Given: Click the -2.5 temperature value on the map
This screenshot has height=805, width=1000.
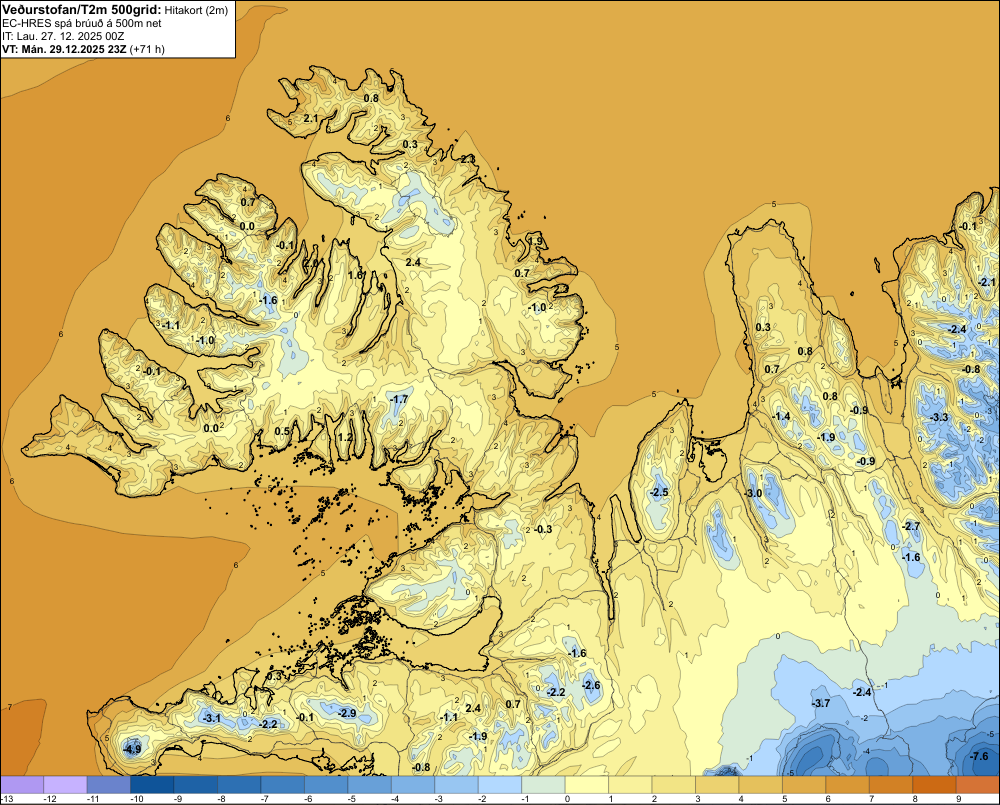Looking at the screenshot, I should [x=659, y=492].
